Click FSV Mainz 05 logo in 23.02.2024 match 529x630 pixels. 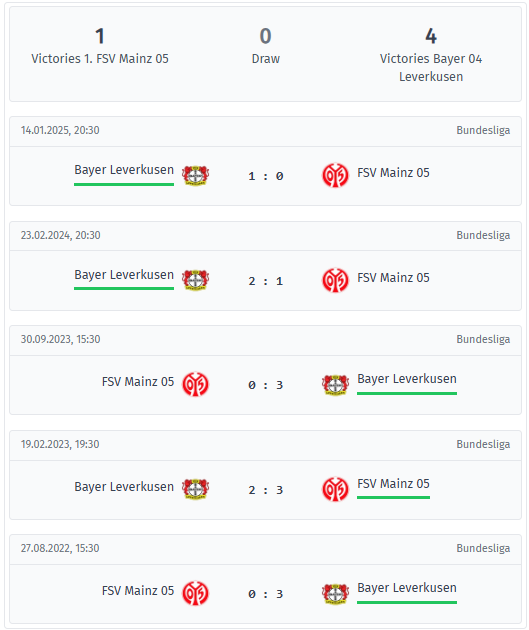click(x=335, y=280)
